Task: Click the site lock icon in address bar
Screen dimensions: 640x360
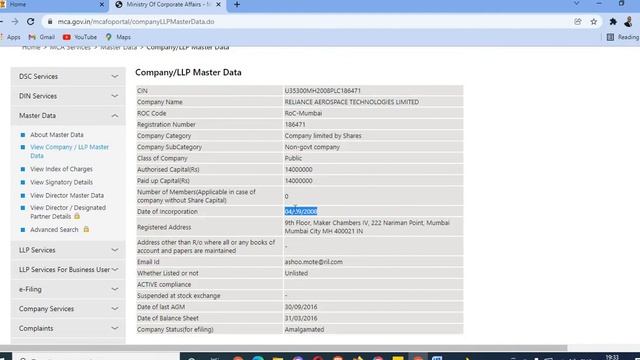Action: 50,22
